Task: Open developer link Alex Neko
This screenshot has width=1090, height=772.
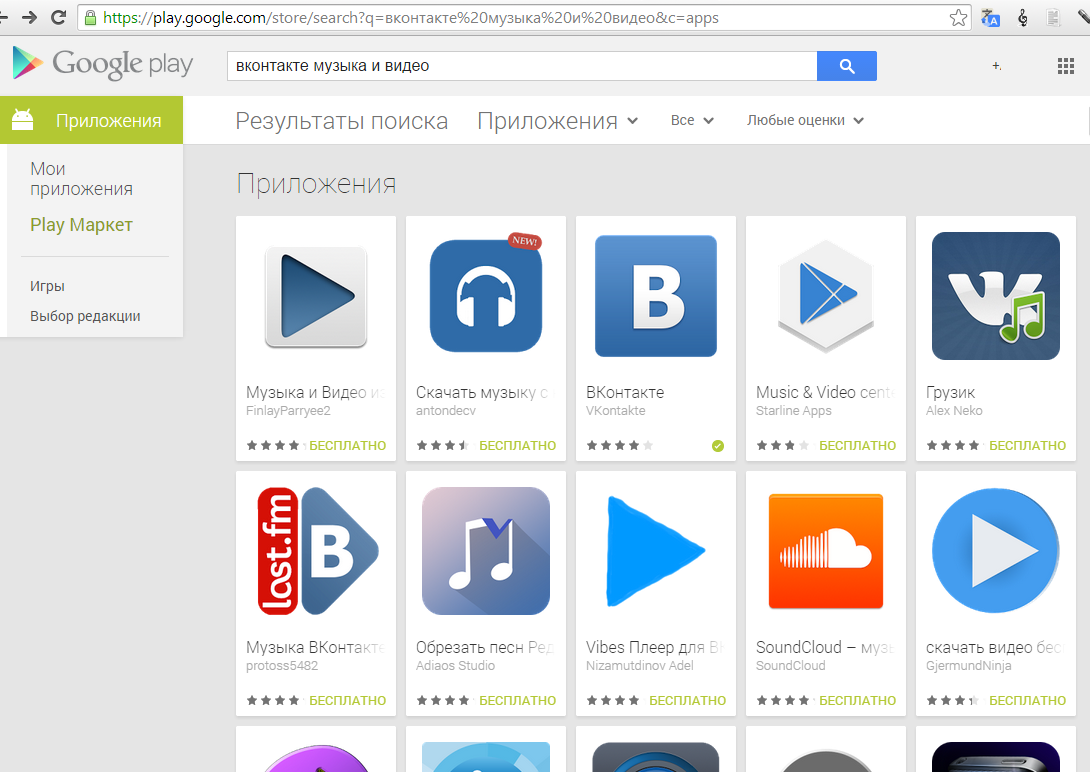Action: coord(954,411)
